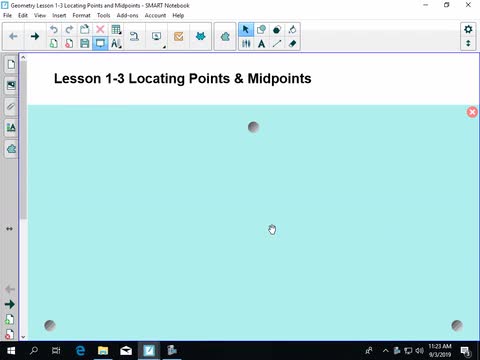This screenshot has height=360, width=480.
Task: Close the screen shade with red X
Action: coord(472,112)
